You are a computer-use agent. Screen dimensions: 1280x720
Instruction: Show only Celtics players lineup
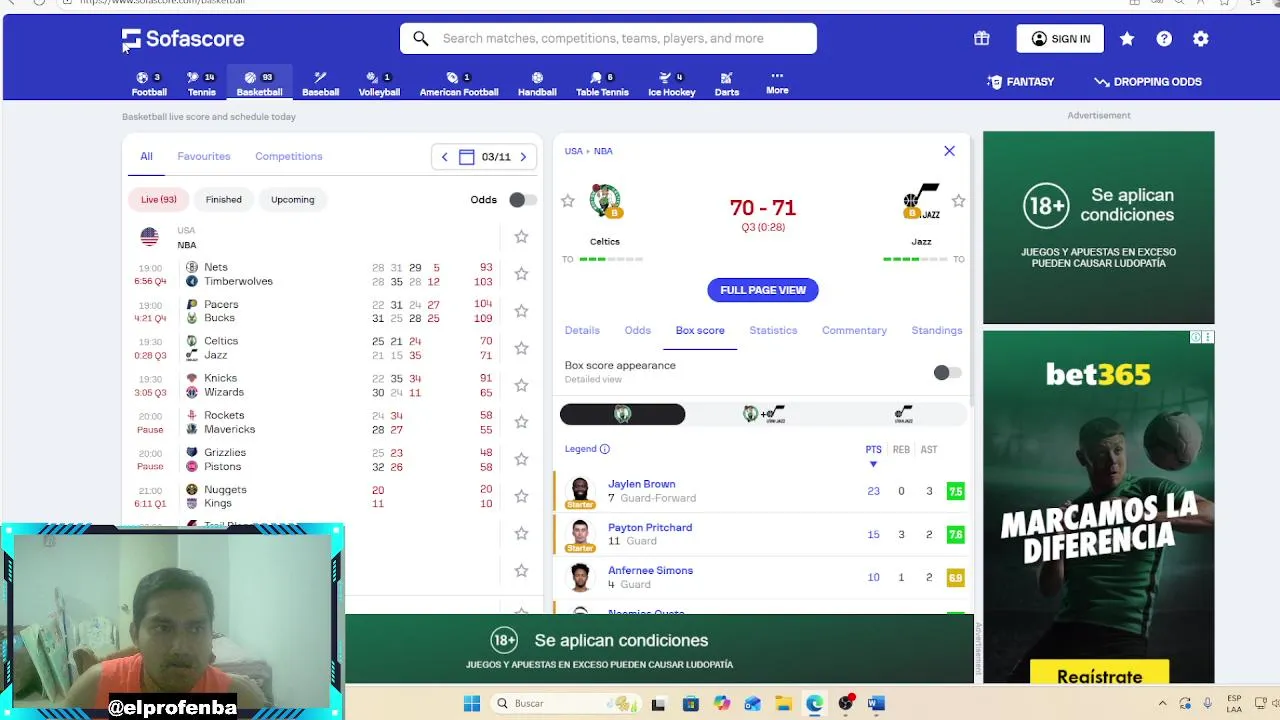tap(622, 414)
